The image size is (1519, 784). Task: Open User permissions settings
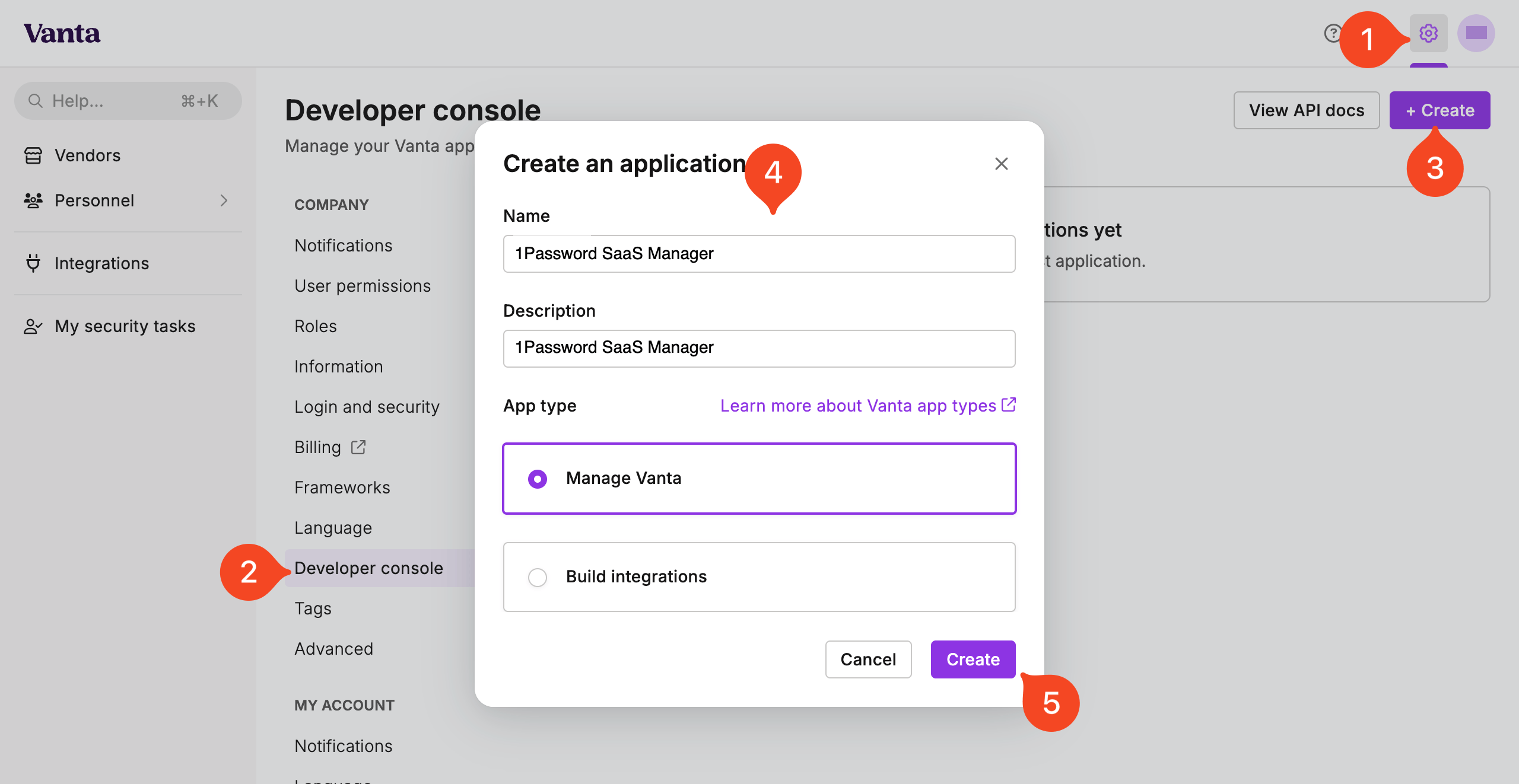[x=363, y=286]
